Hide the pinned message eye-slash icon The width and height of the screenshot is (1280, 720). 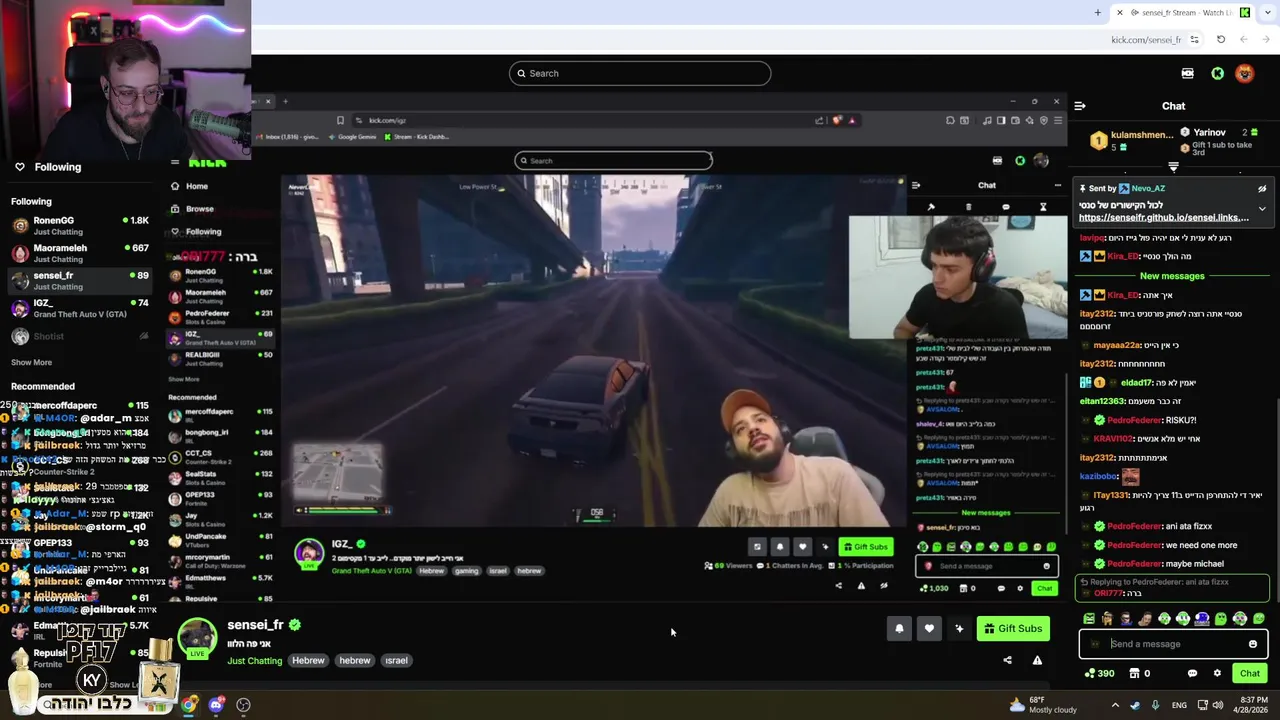coord(1262,188)
